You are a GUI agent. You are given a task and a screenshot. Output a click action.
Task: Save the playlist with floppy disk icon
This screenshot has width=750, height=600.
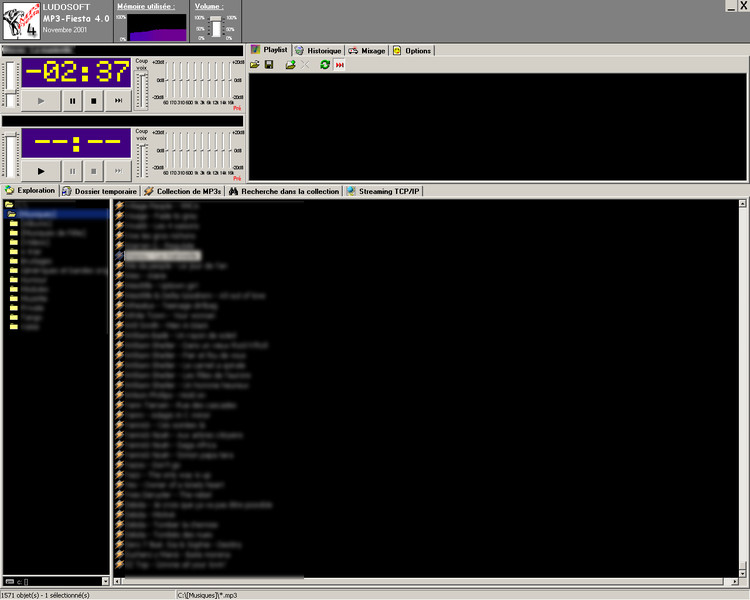click(269, 65)
